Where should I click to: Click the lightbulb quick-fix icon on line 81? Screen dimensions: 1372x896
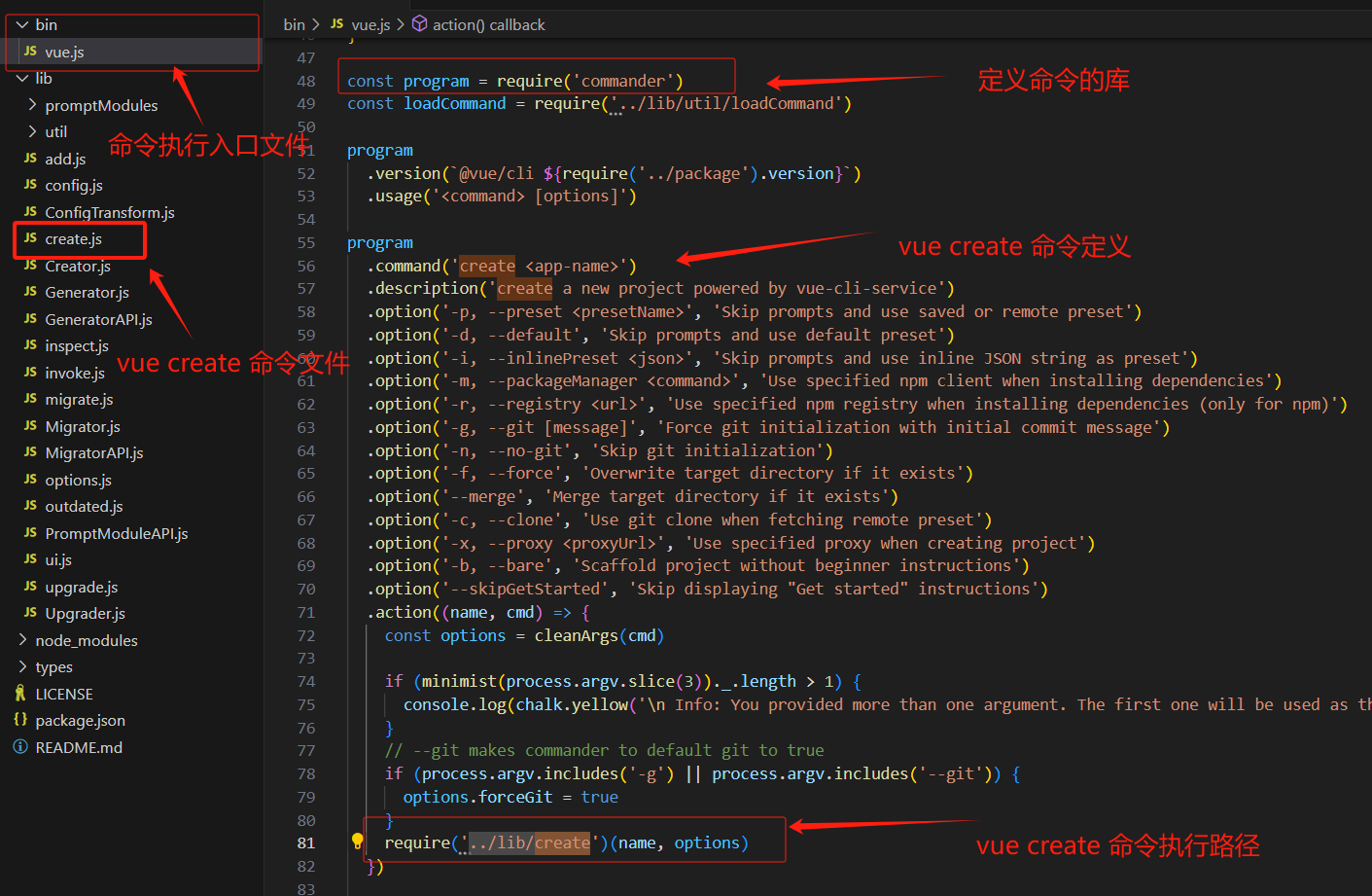point(357,842)
